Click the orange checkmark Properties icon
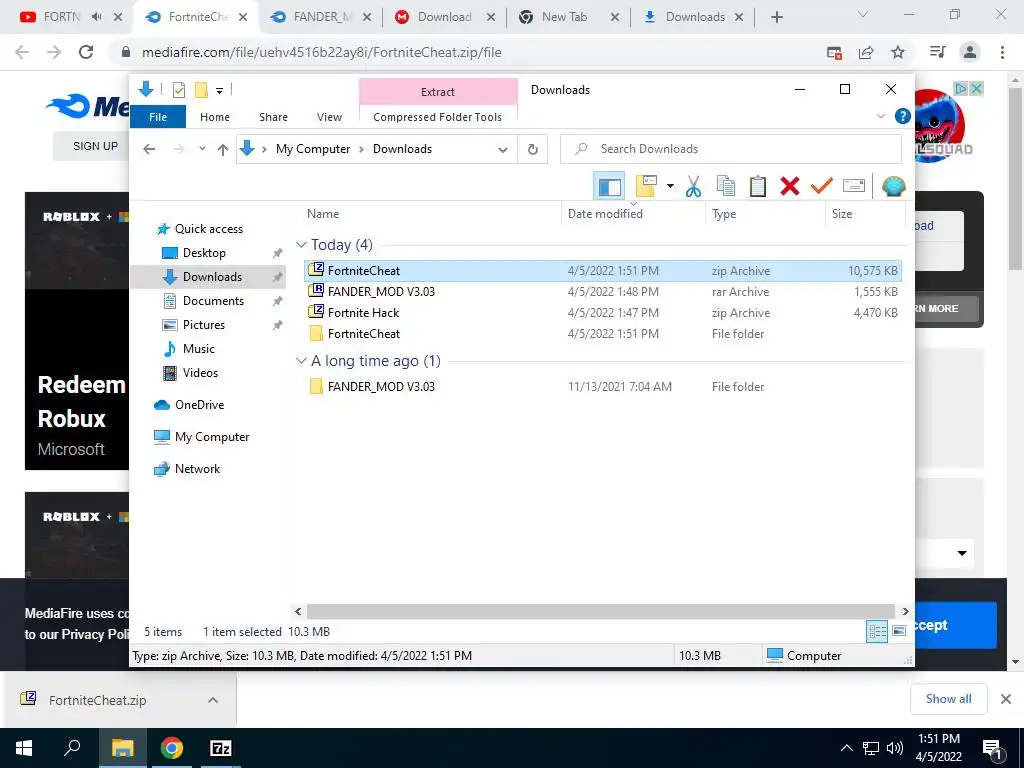1024x768 pixels. [x=822, y=186]
